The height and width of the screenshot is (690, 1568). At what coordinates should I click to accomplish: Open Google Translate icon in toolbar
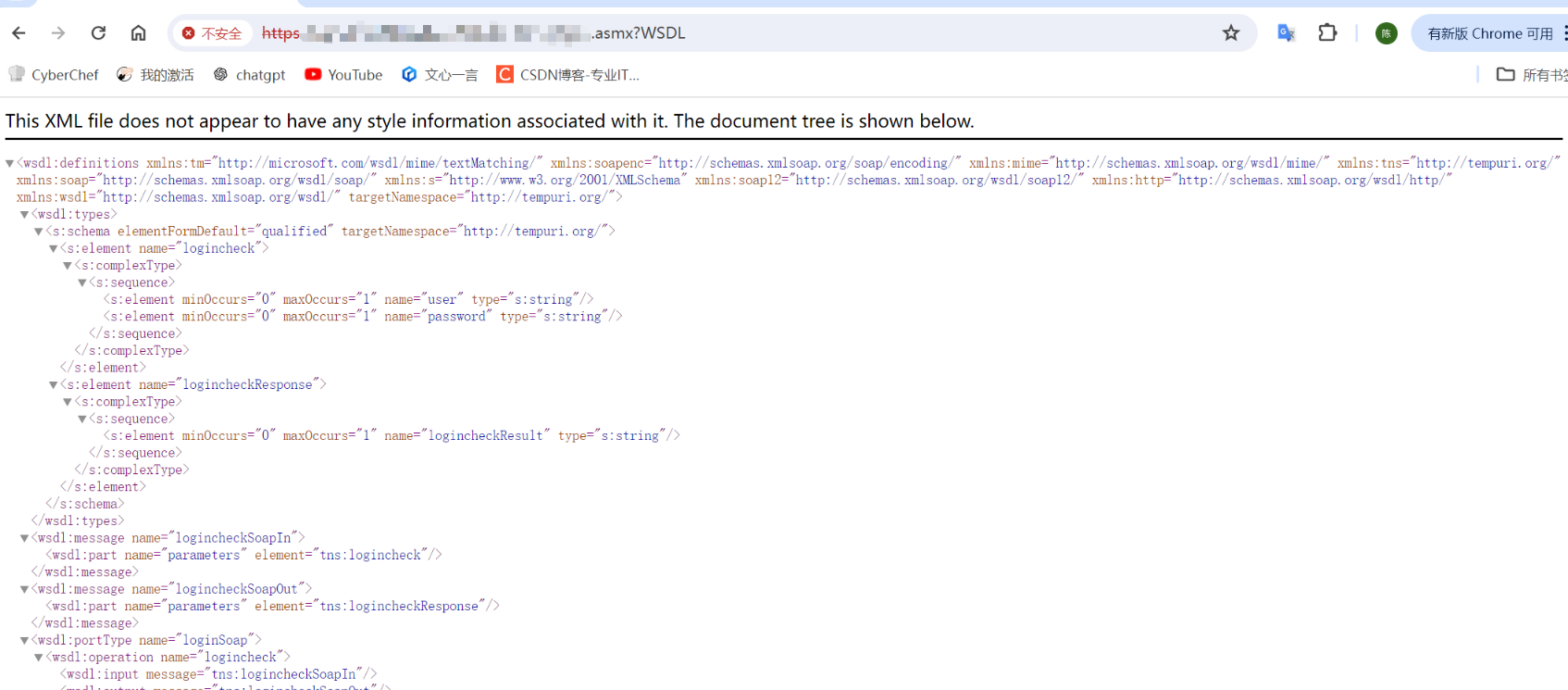tap(1286, 33)
